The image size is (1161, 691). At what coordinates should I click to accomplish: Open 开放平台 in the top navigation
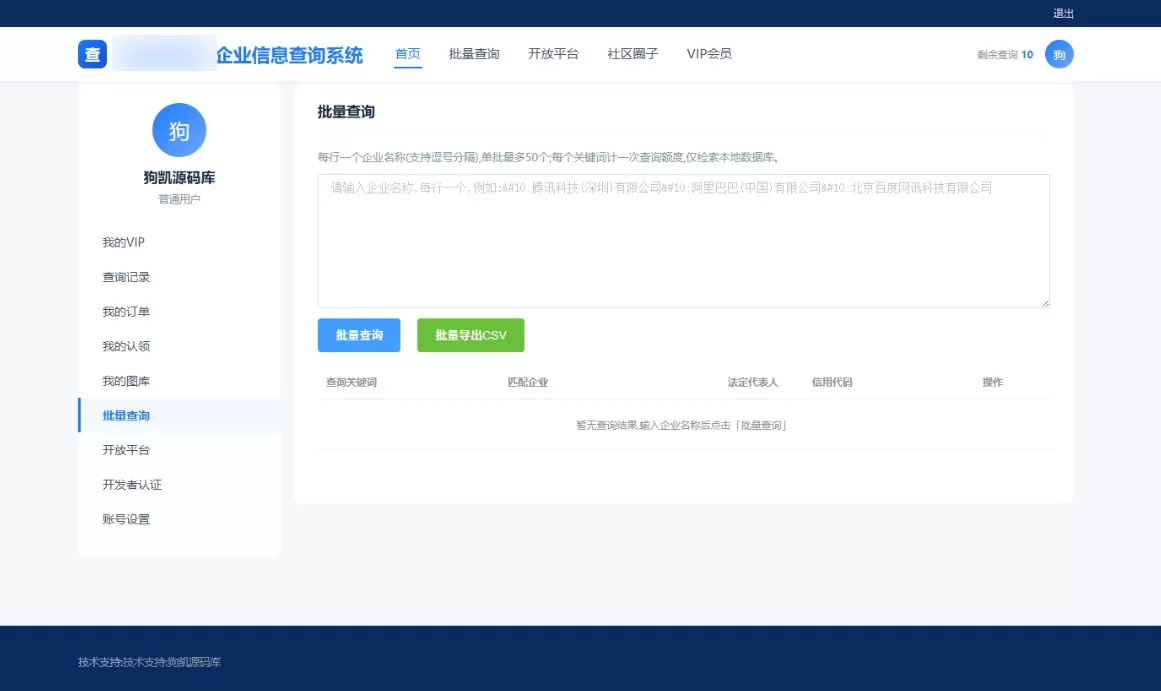coord(553,53)
